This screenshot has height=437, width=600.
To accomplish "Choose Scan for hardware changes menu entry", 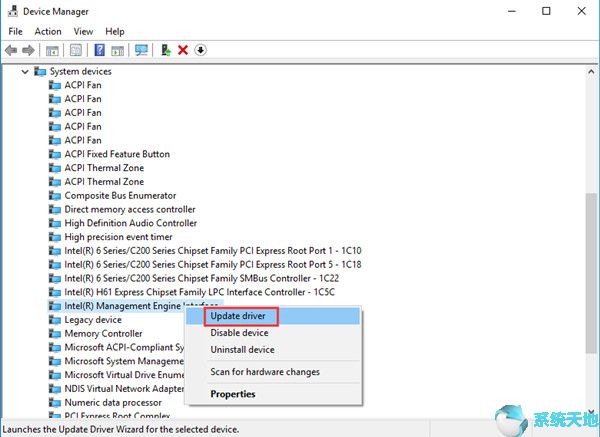I will coord(273,372).
